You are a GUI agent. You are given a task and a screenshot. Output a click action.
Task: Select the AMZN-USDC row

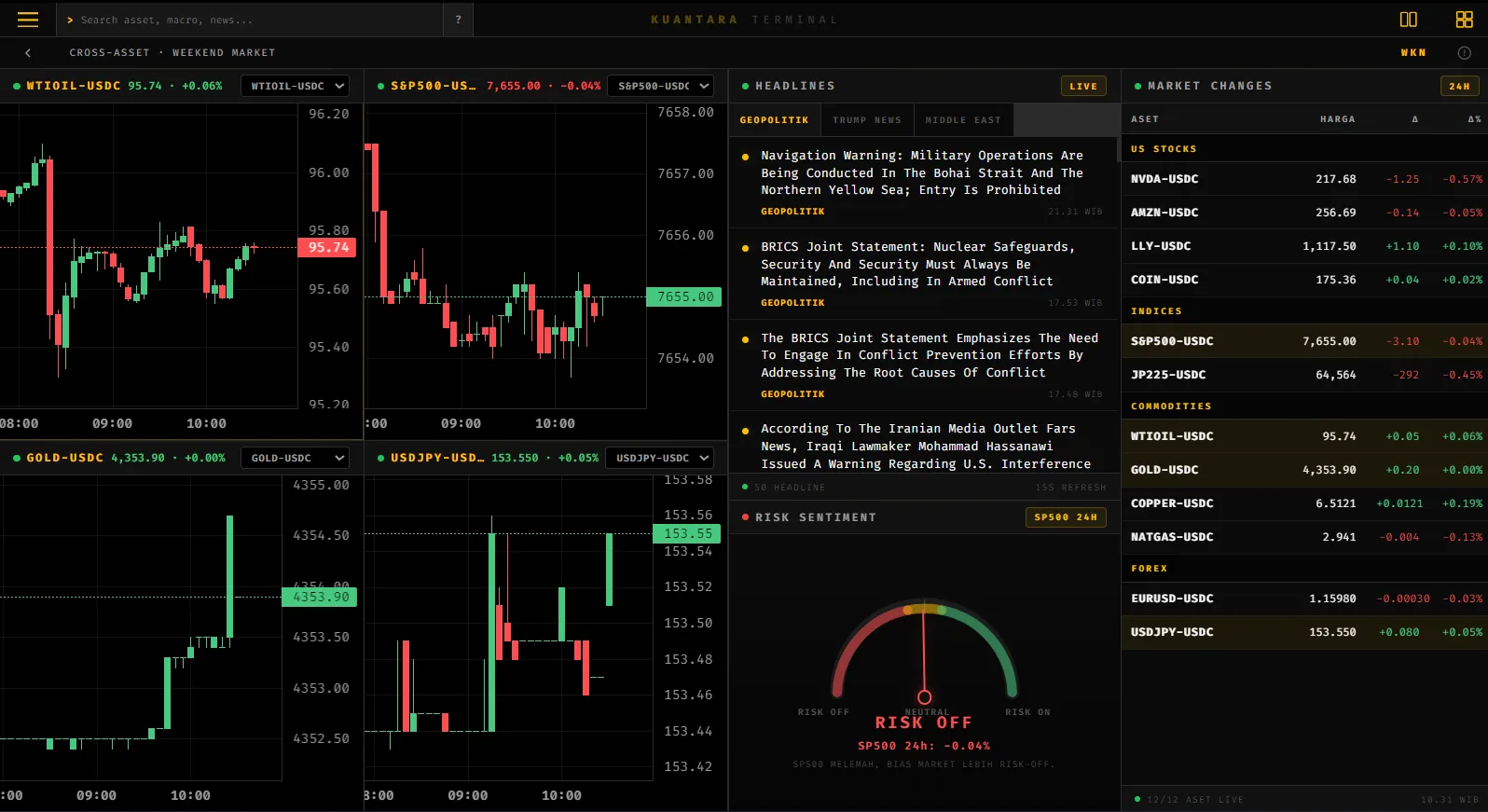click(1304, 213)
